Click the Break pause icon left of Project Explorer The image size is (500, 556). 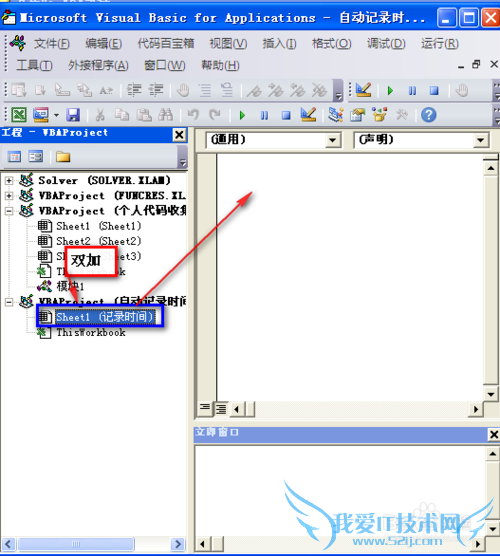pos(265,115)
